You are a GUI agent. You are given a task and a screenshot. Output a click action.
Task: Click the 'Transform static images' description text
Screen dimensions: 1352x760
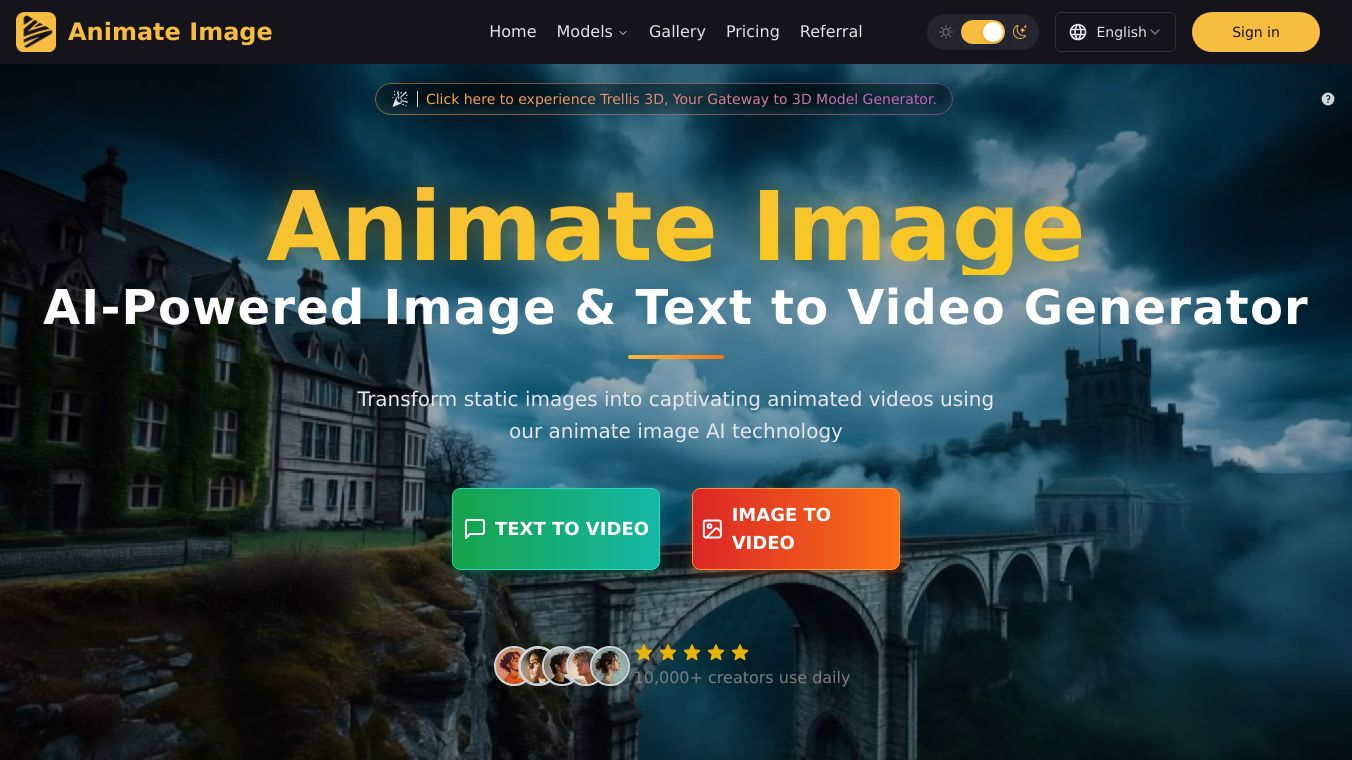[676, 415]
